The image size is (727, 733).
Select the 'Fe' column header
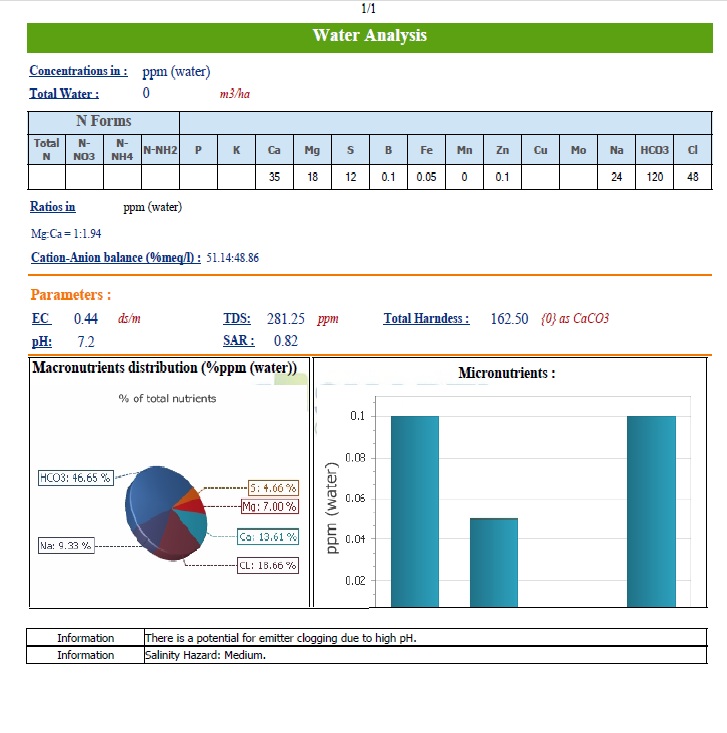426,150
